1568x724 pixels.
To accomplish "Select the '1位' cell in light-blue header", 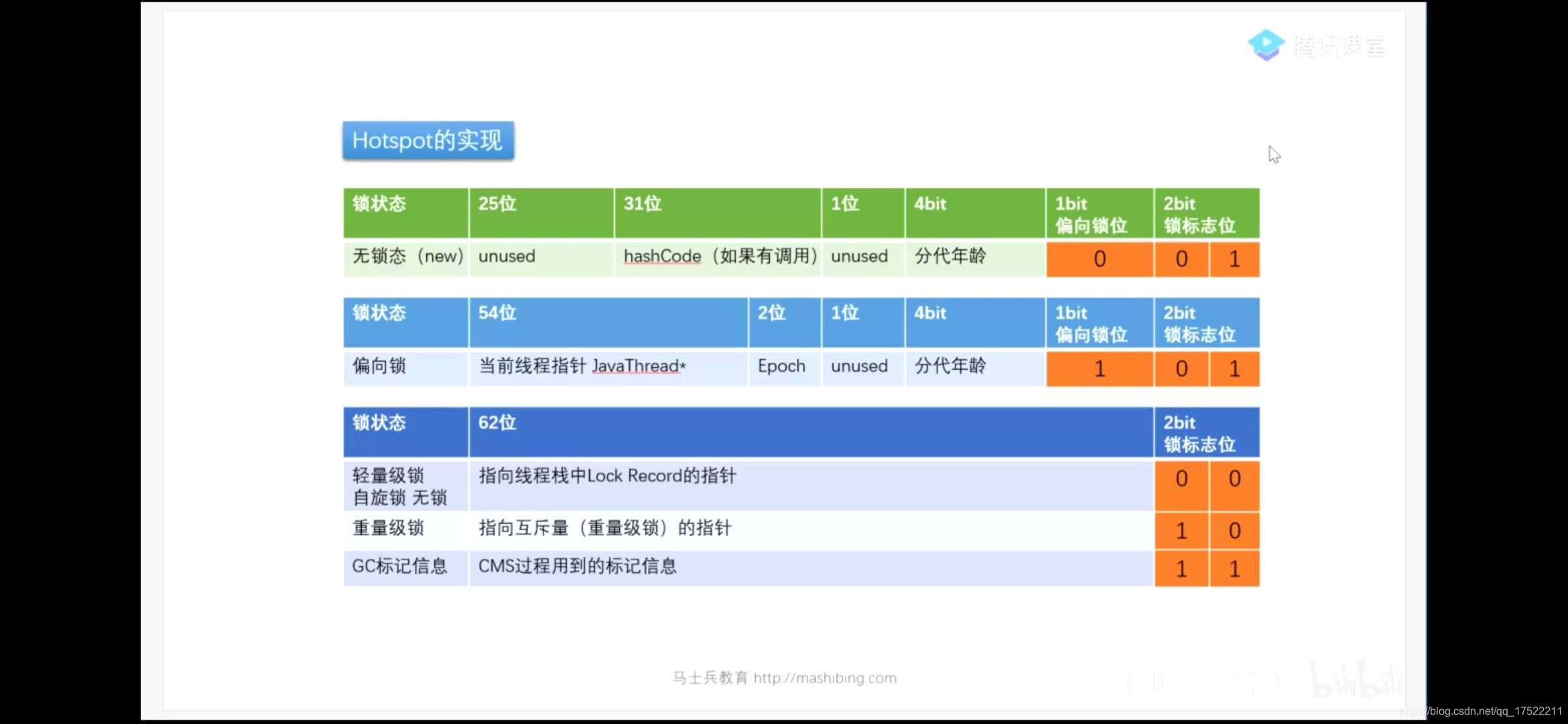I will pyautogui.click(x=863, y=322).
